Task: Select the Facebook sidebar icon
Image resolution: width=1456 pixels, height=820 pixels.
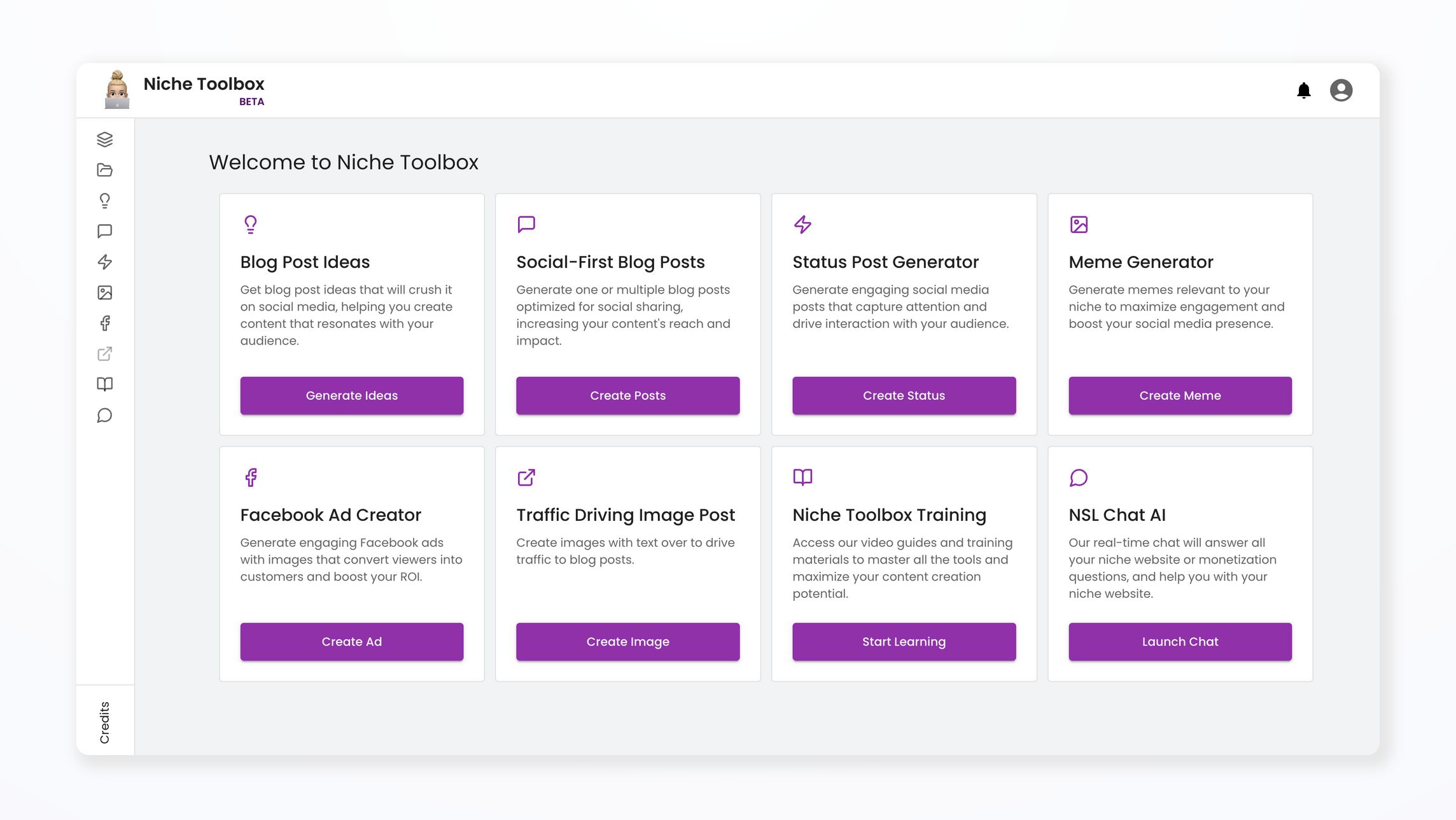Action: [x=105, y=323]
